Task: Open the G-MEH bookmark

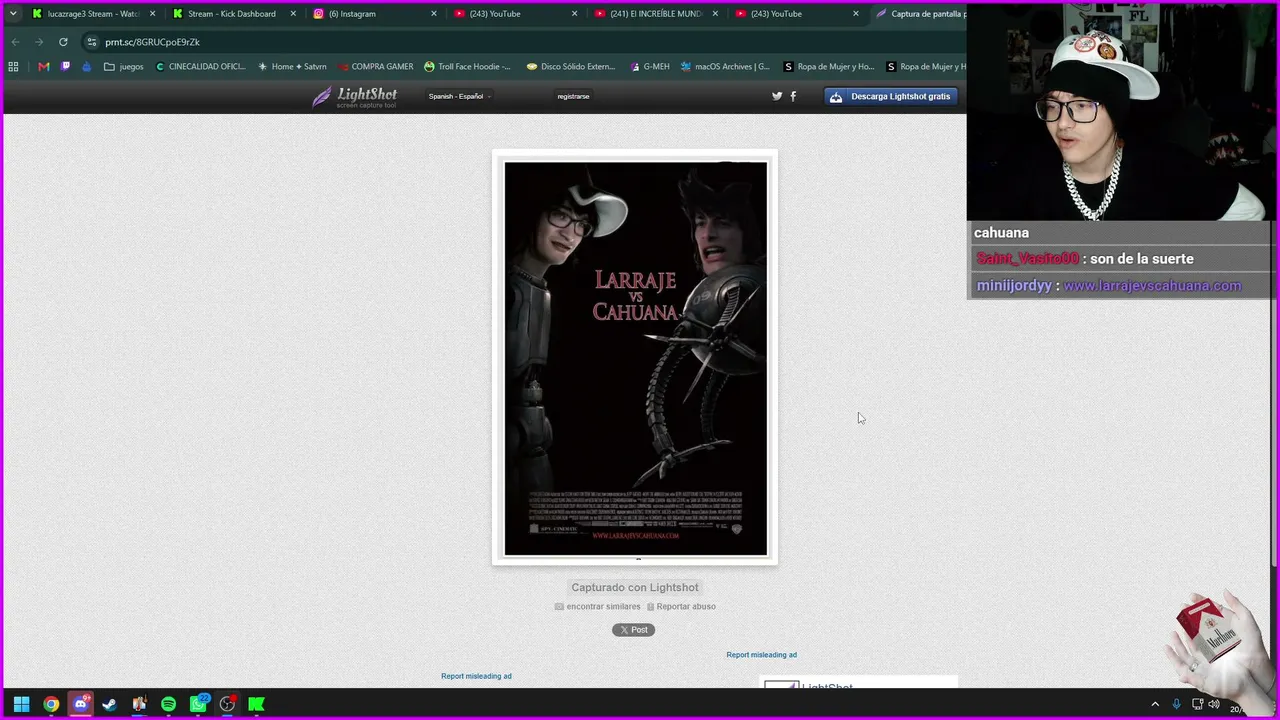Action: click(x=650, y=67)
